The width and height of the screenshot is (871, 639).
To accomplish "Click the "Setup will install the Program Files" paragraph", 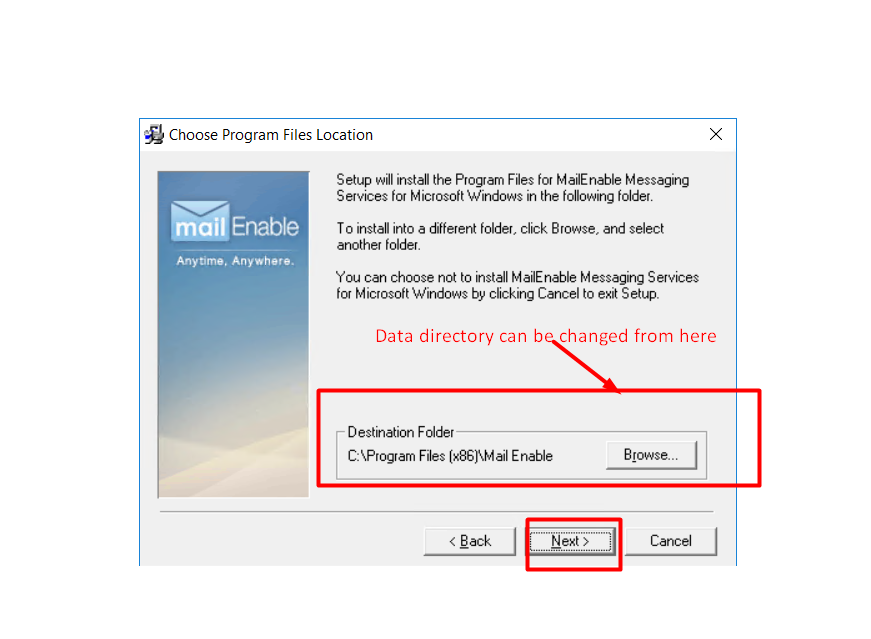I will click(513, 188).
